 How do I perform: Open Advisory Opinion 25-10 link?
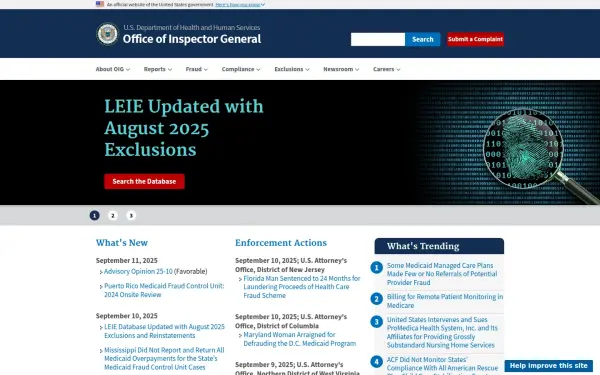[138, 271]
